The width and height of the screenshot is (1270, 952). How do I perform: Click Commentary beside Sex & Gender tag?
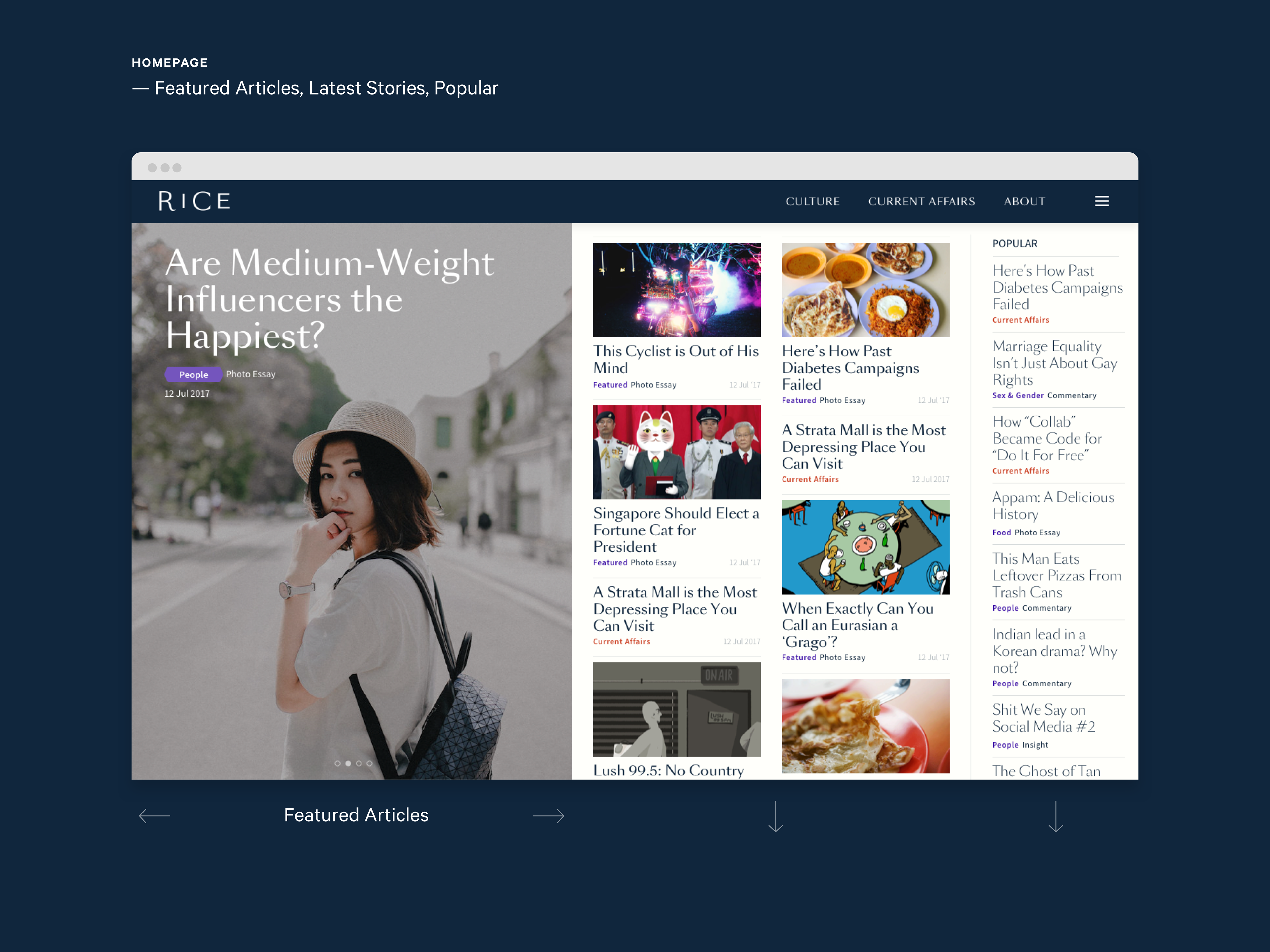tap(1071, 395)
